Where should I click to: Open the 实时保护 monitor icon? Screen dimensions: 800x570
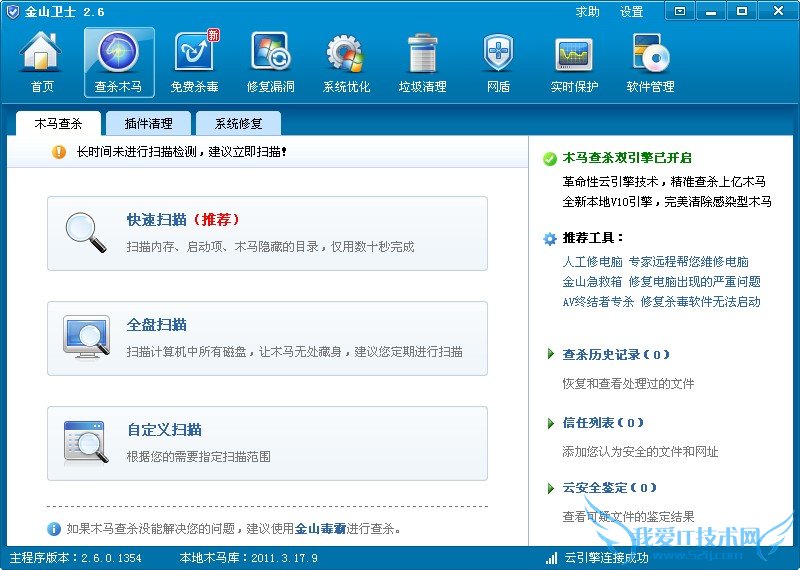[574, 54]
